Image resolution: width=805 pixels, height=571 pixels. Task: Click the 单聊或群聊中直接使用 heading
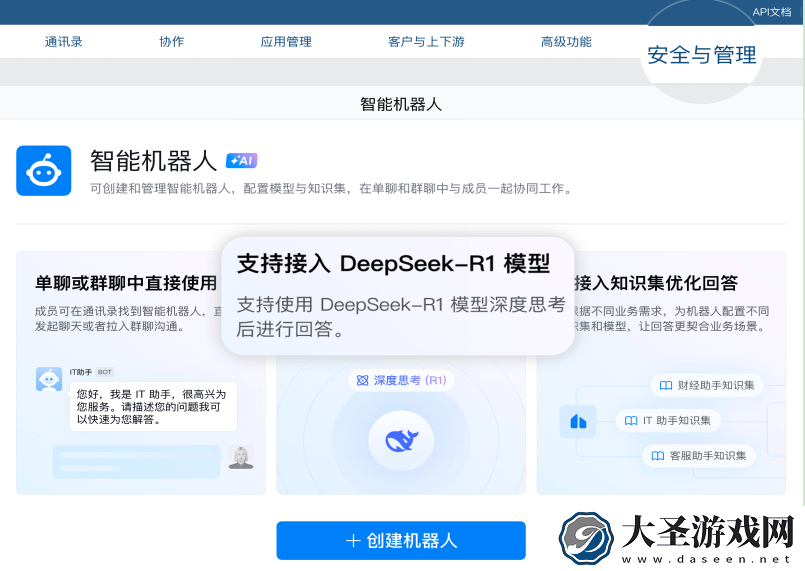[126, 283]
